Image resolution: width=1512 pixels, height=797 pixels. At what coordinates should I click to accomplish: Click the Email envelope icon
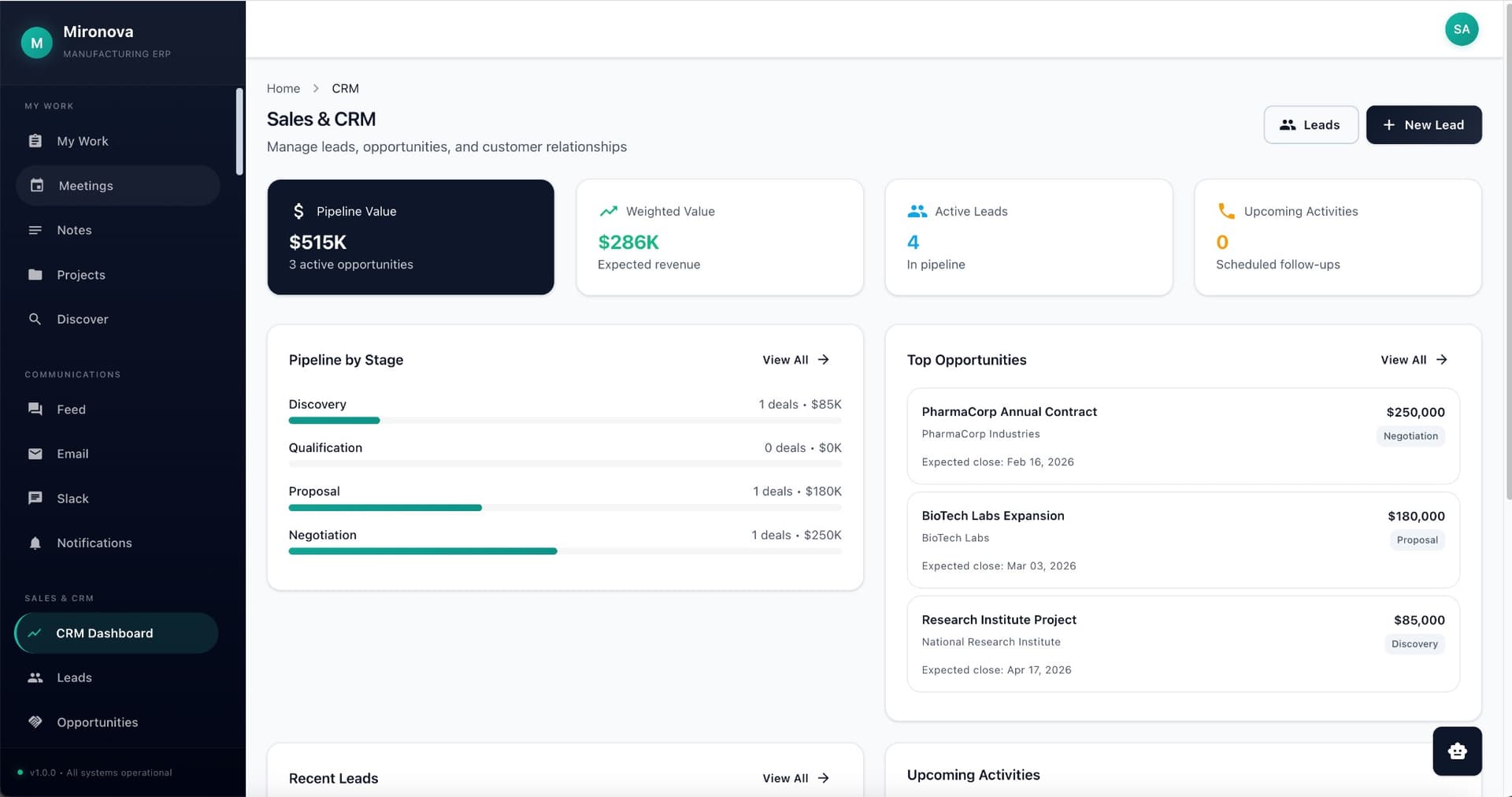pyautogui.click(x=36, y=454)
